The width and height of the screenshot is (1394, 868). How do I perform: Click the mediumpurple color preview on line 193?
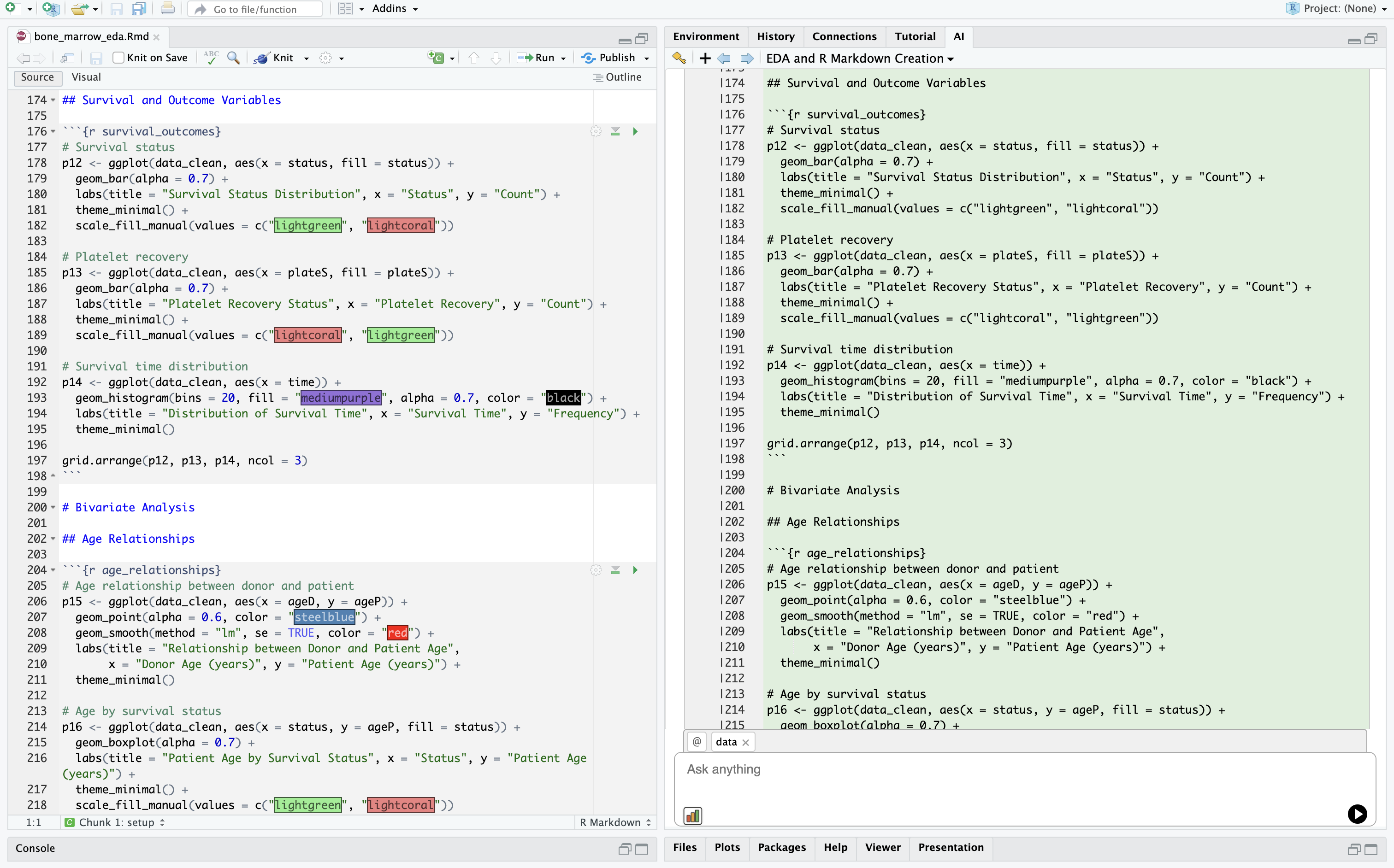[x=341, y=398]
